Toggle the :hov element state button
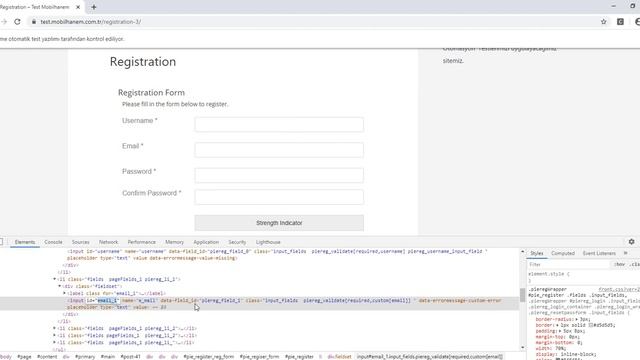 pos(620,264)
